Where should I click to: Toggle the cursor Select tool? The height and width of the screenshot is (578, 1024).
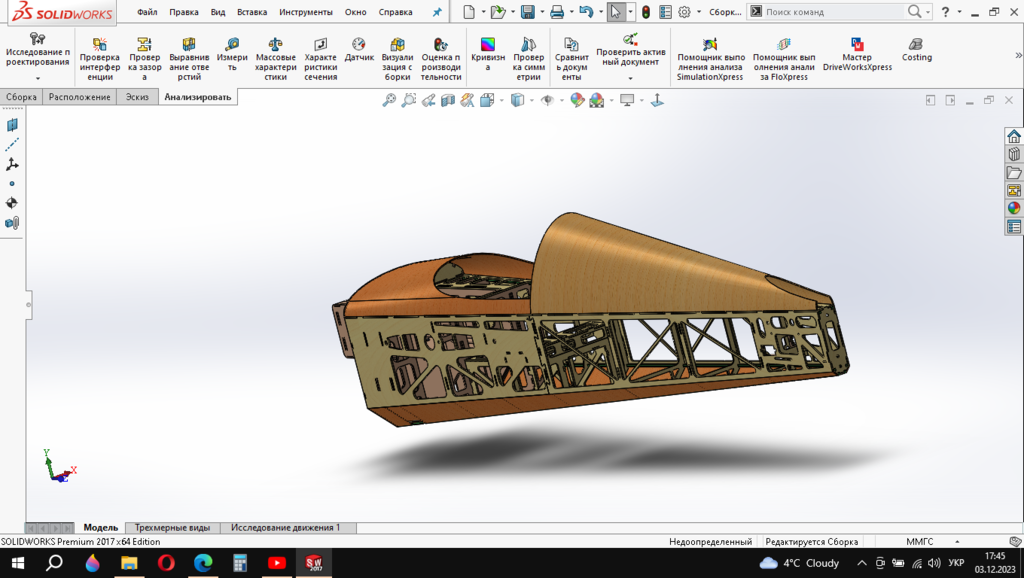pos(616,12)
